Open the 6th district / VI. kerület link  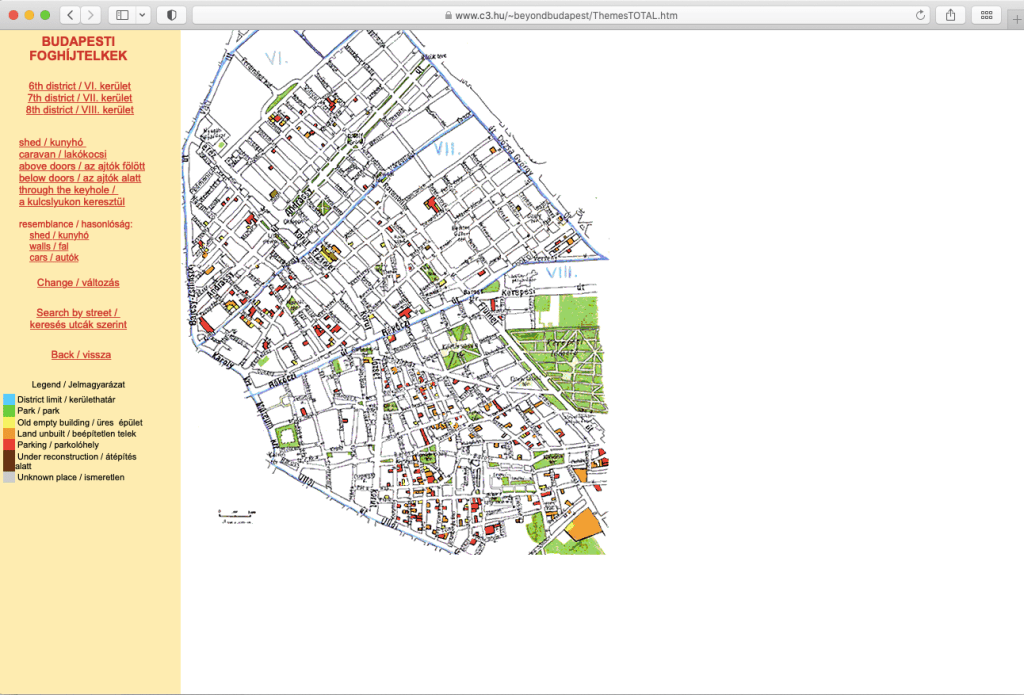[80, 86]
